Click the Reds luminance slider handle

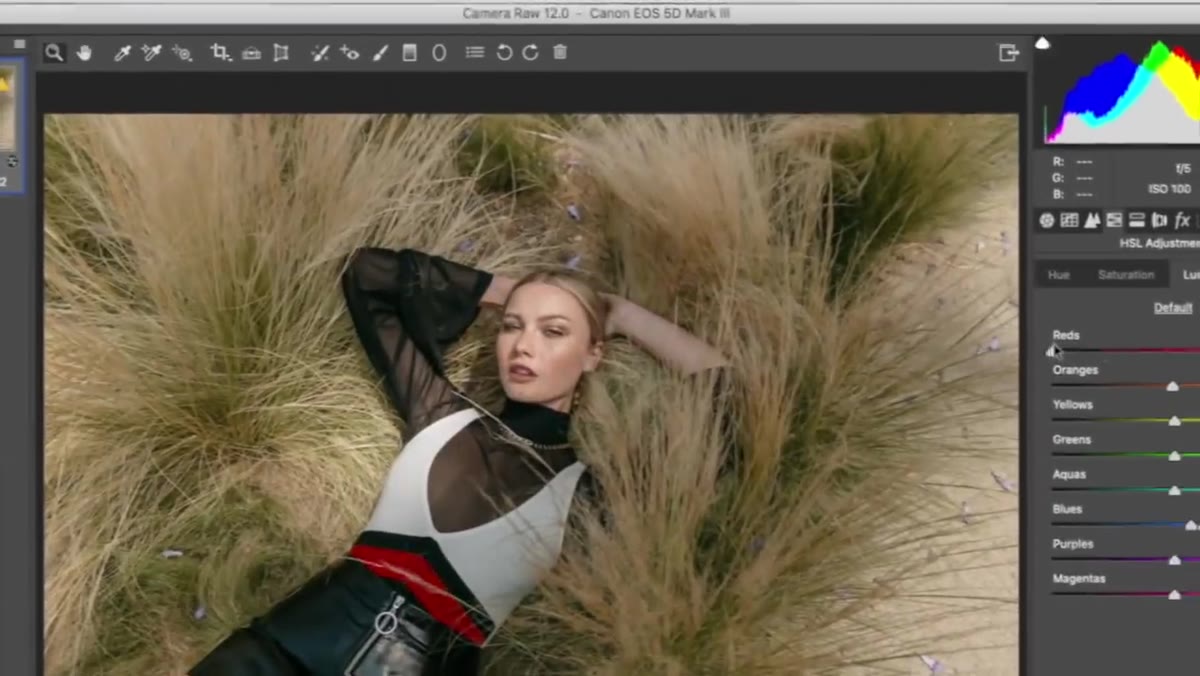point(1052,351)
